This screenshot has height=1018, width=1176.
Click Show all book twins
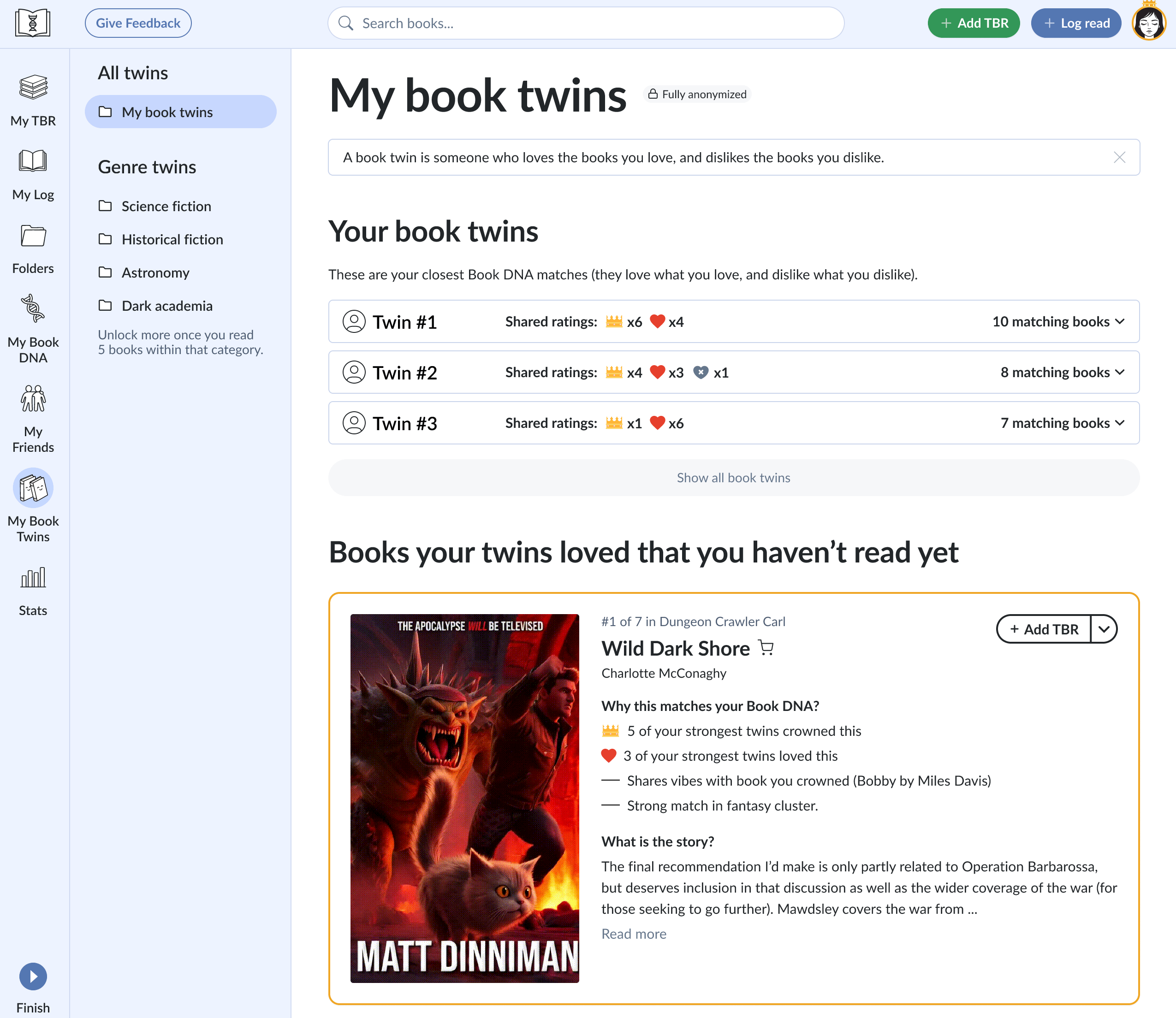click(x=733, y=477)
